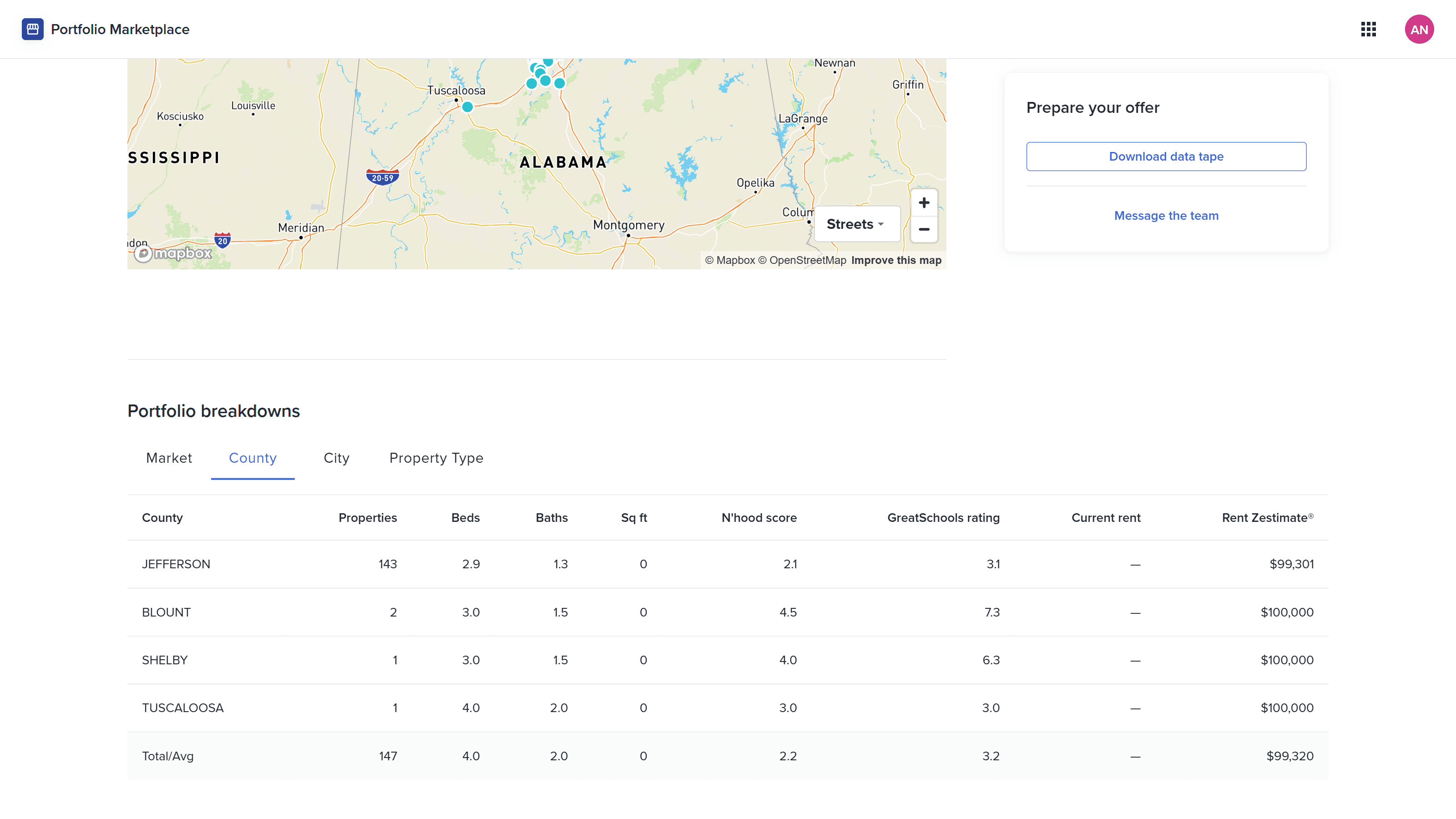Zoom in the map with plus button

(924, 202)
